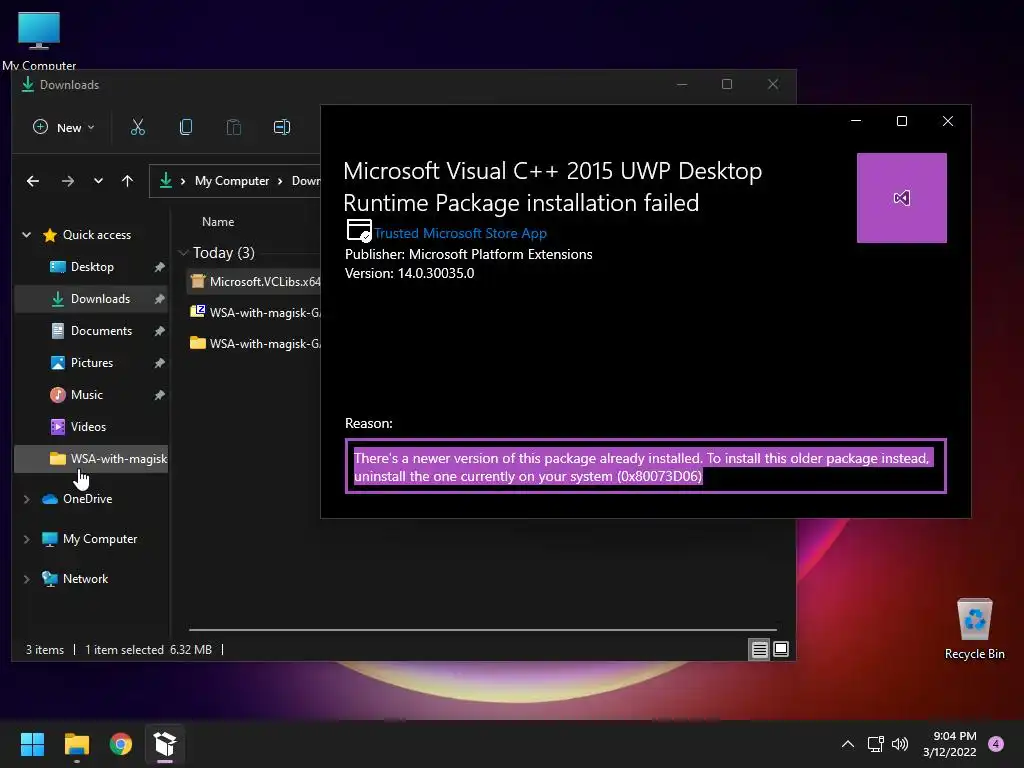Open recent locations chevron in navigation bar
Image resolution: width=1024 pixels, height=768 pixels.
(x=98, y=181)
